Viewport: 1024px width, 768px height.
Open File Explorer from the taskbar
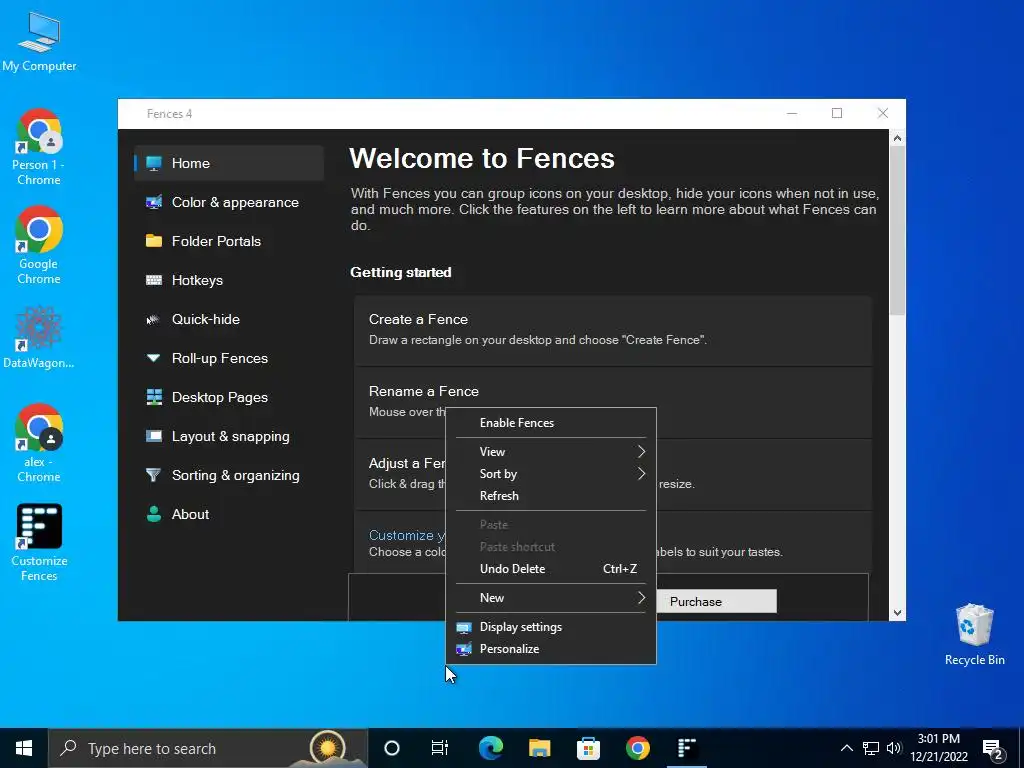539,748
